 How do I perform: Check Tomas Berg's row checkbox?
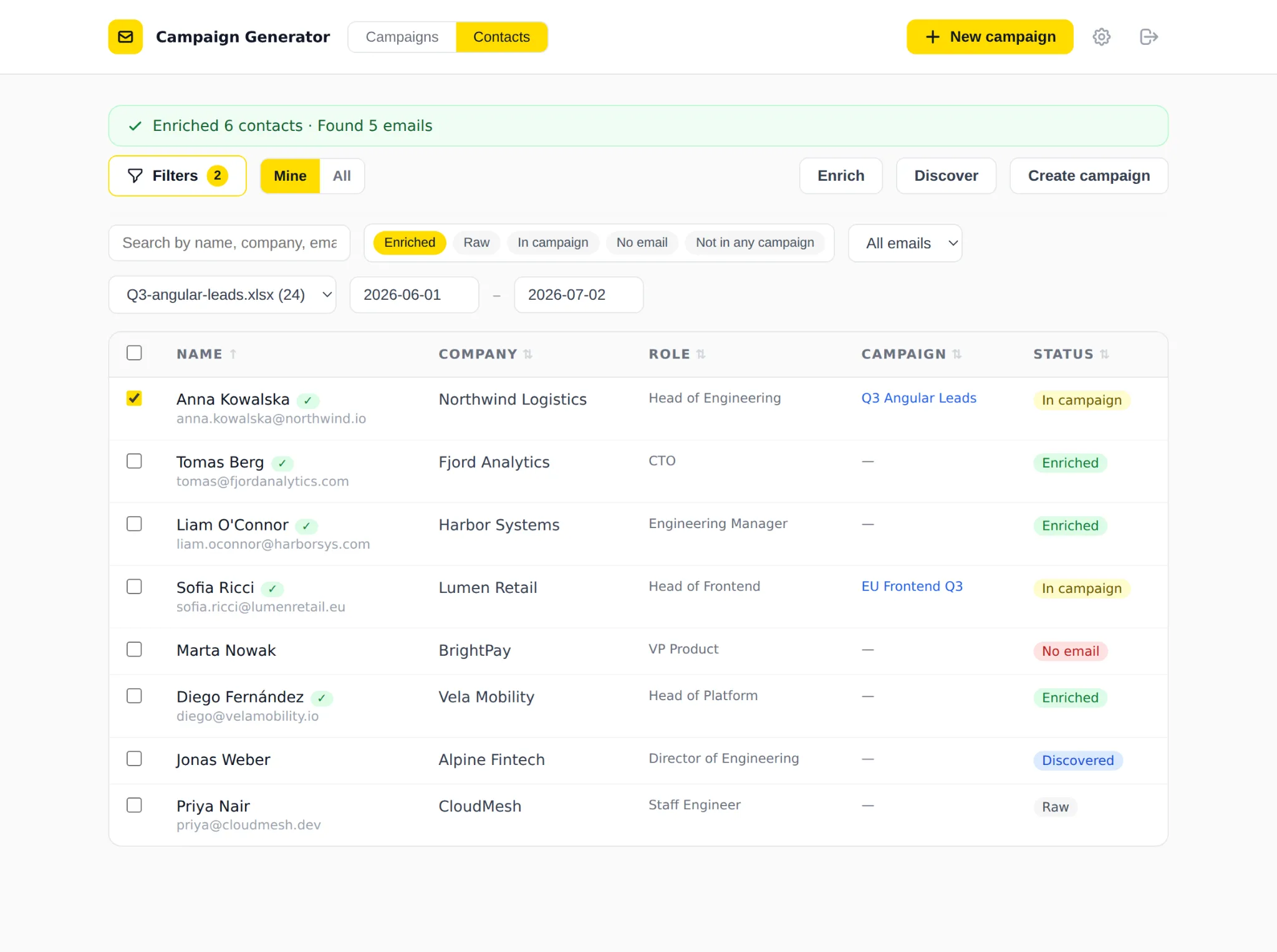(x=134, y=461)
